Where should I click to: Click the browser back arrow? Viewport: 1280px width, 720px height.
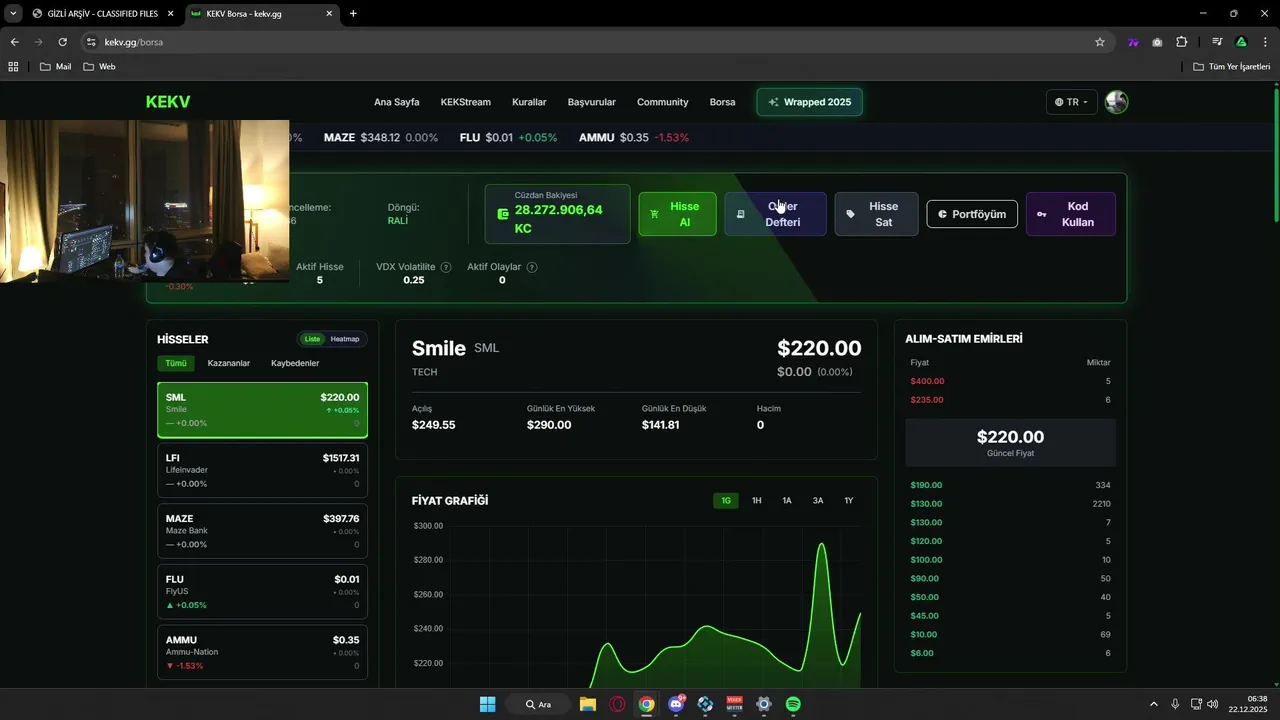click(14, 42)
